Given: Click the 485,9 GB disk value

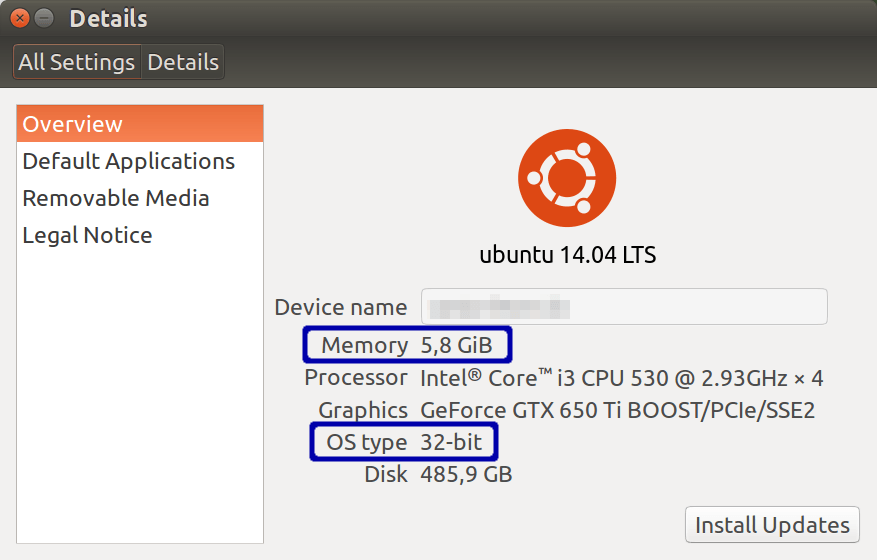Looking at the screenshot, I should point(466,474).
